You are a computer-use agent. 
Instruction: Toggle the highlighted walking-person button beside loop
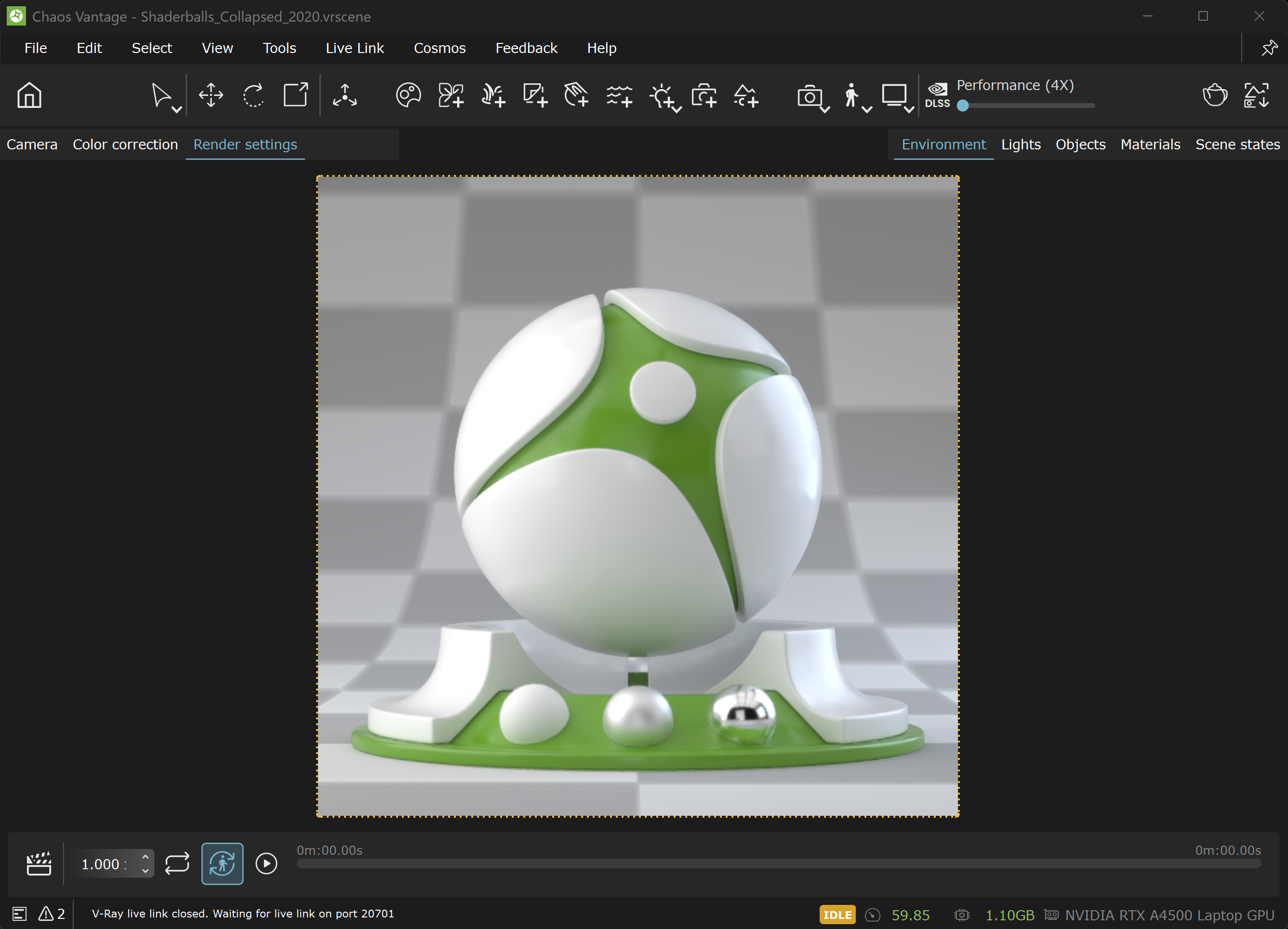[x=222, y=863]
